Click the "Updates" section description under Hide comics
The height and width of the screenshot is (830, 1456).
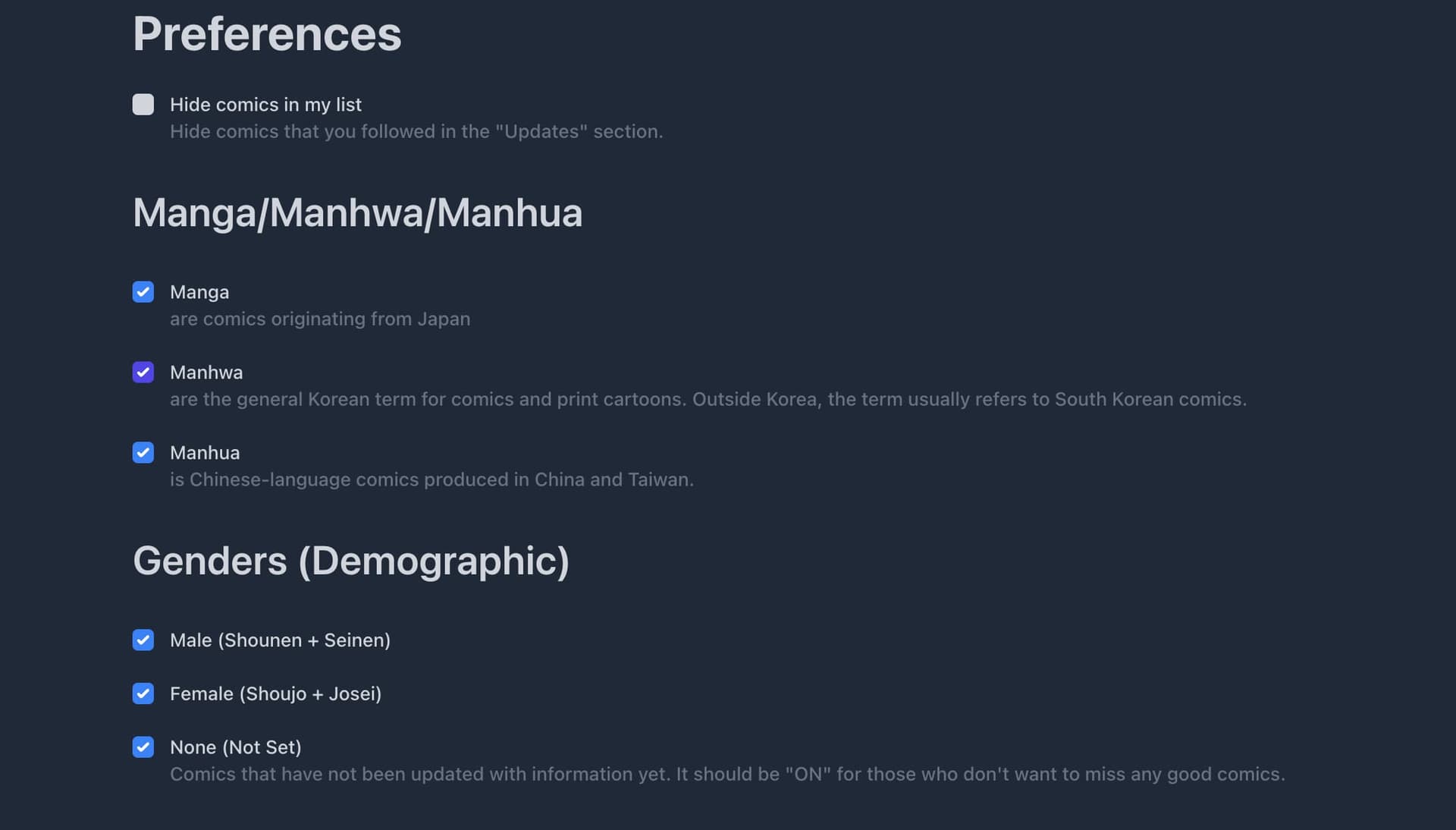[416, 131]
